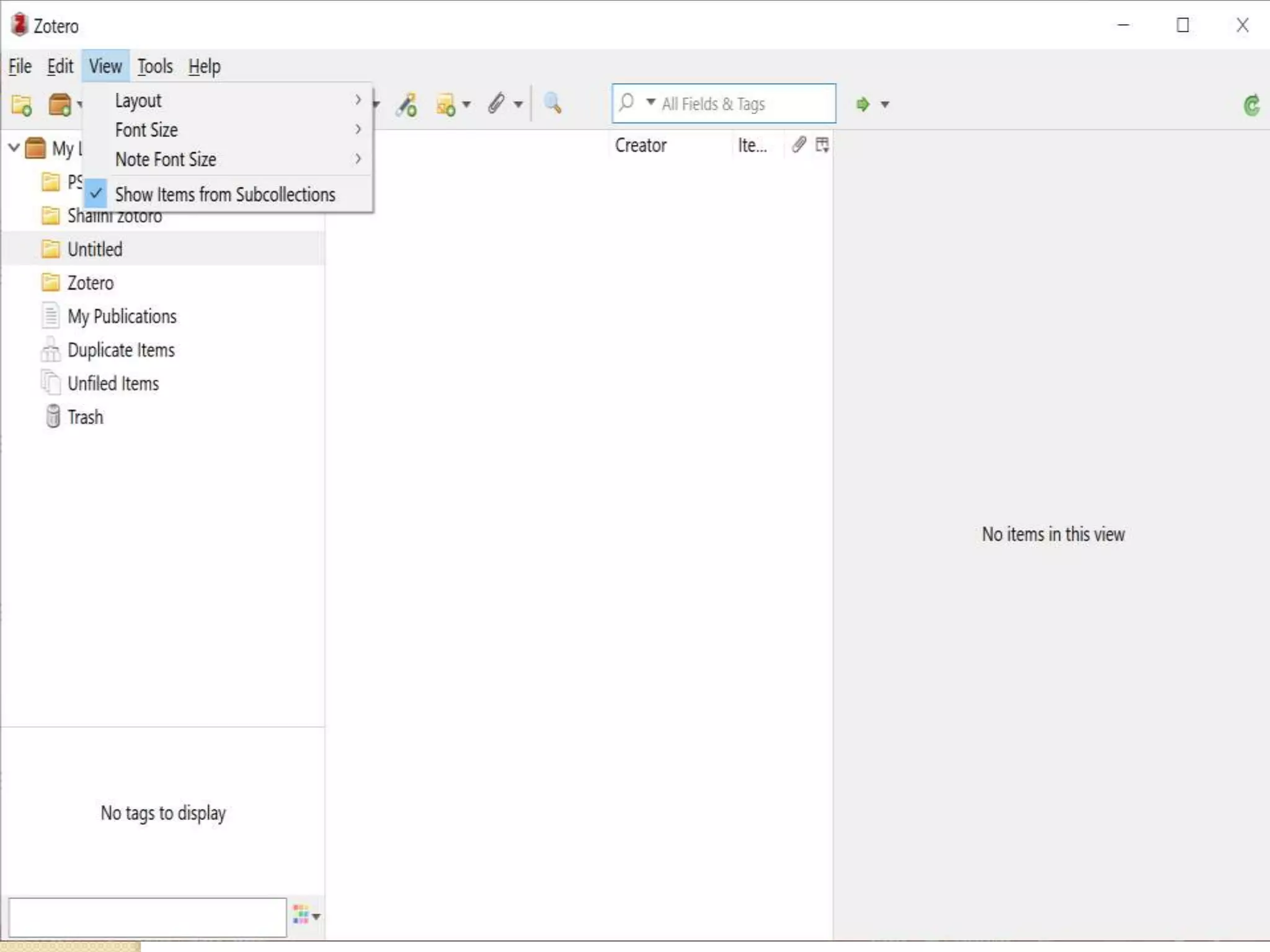Sort items by Creator column
Viewport: 1270px width, 952px height.
(641, 146)
